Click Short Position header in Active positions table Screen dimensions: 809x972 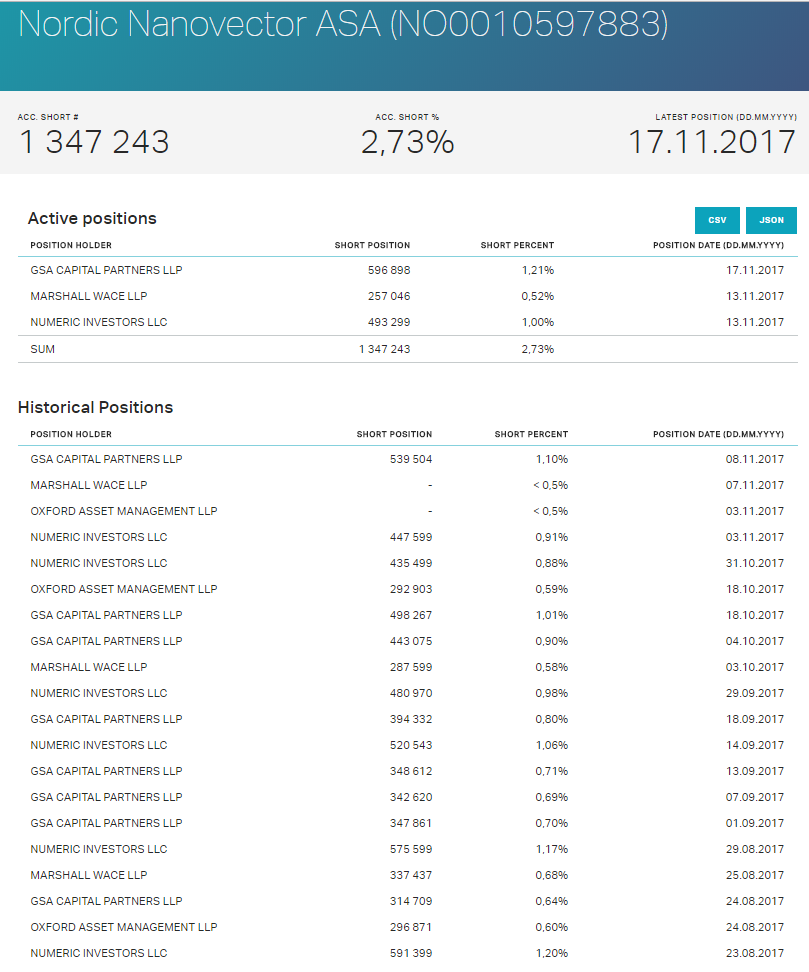[372, 245]
